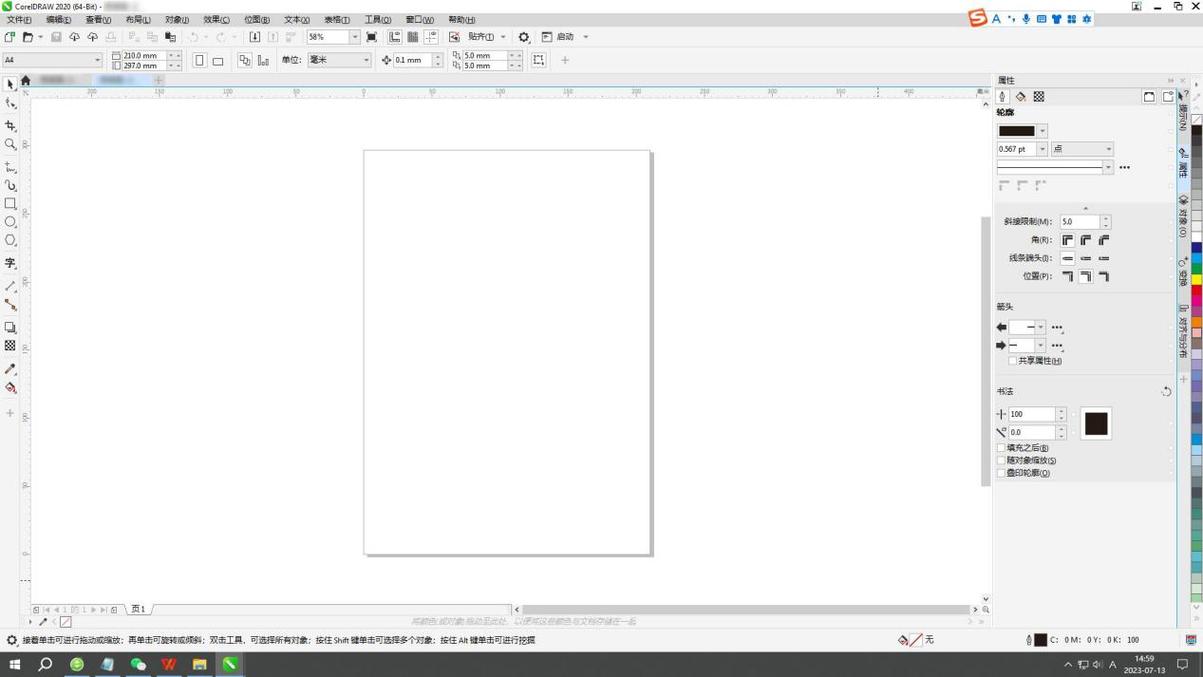The image size is (1203, 677).
Task: Select the Connector tool
Action: pyautogui.click(x=10, y=305)
